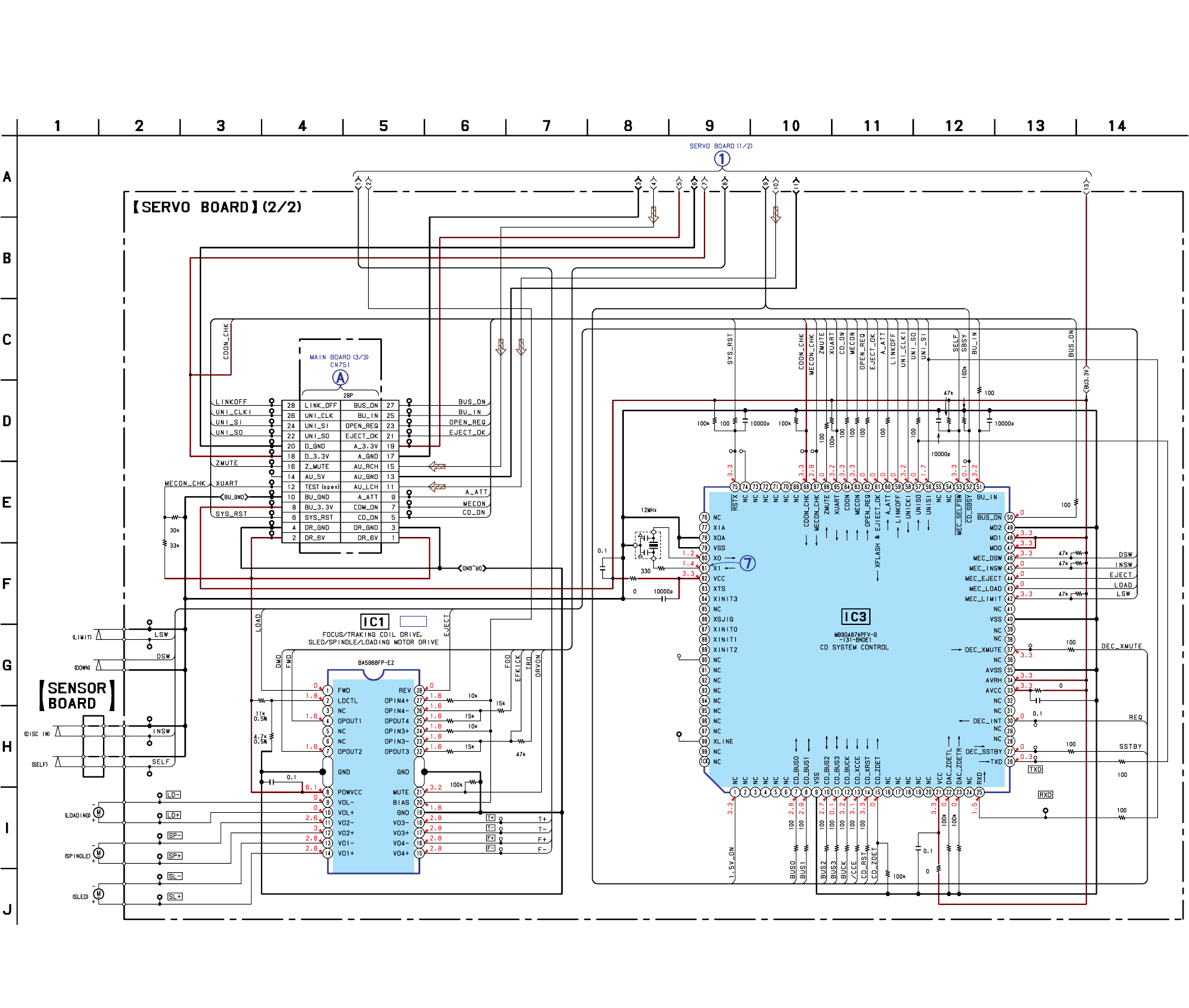Click the SERVO BOARD (1/2) label

pyautogui.click(x=721, y=146)
